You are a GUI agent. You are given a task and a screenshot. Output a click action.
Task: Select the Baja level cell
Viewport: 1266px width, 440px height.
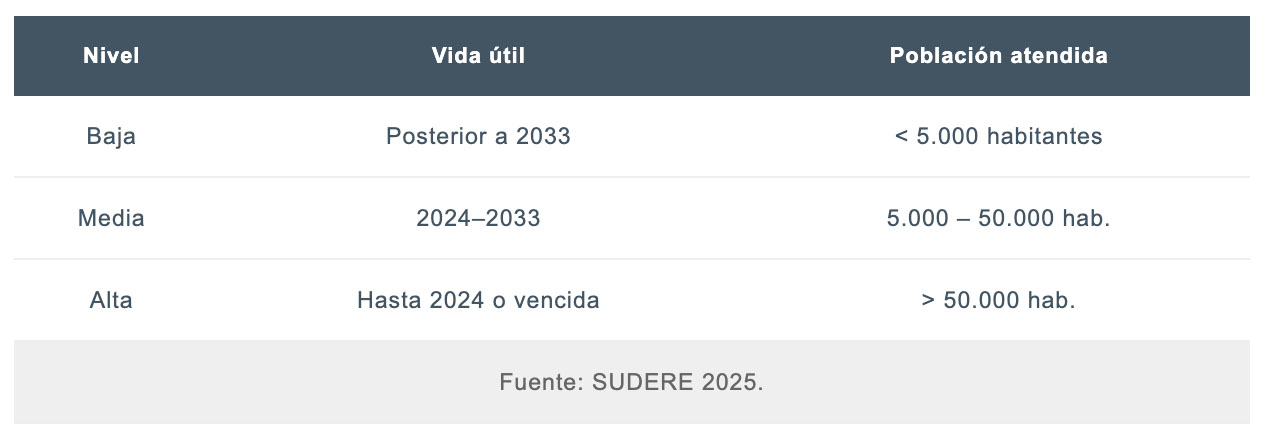click(x=111, y=137)
